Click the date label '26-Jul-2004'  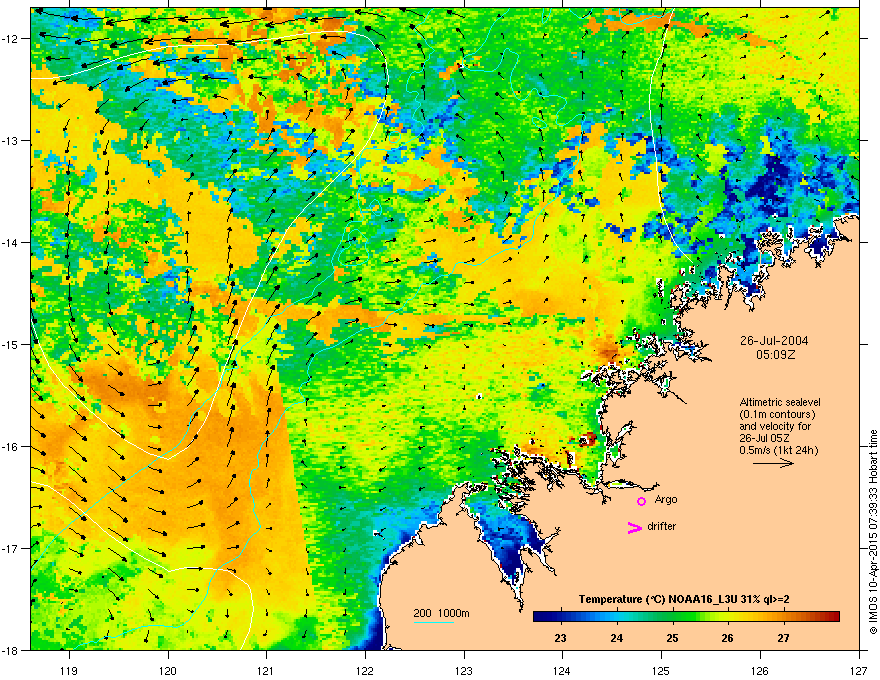pos(774,341)
